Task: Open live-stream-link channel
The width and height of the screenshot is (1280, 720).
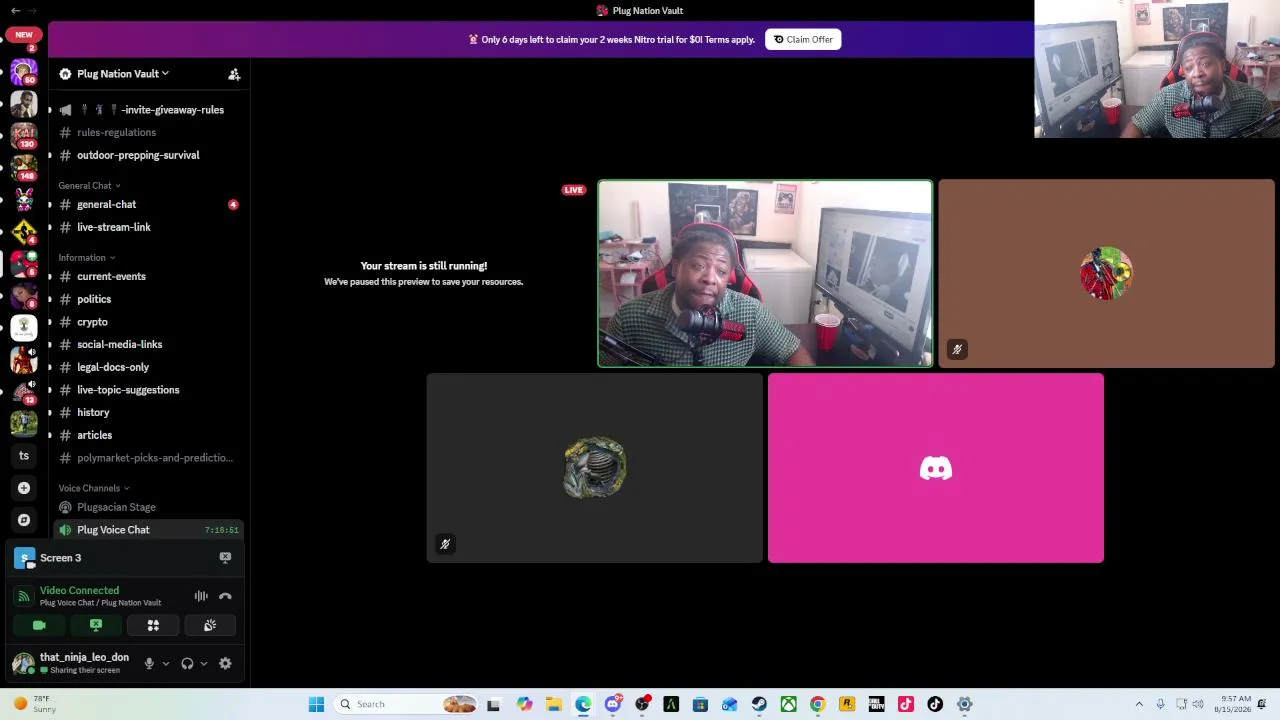Action: (148, 227)
